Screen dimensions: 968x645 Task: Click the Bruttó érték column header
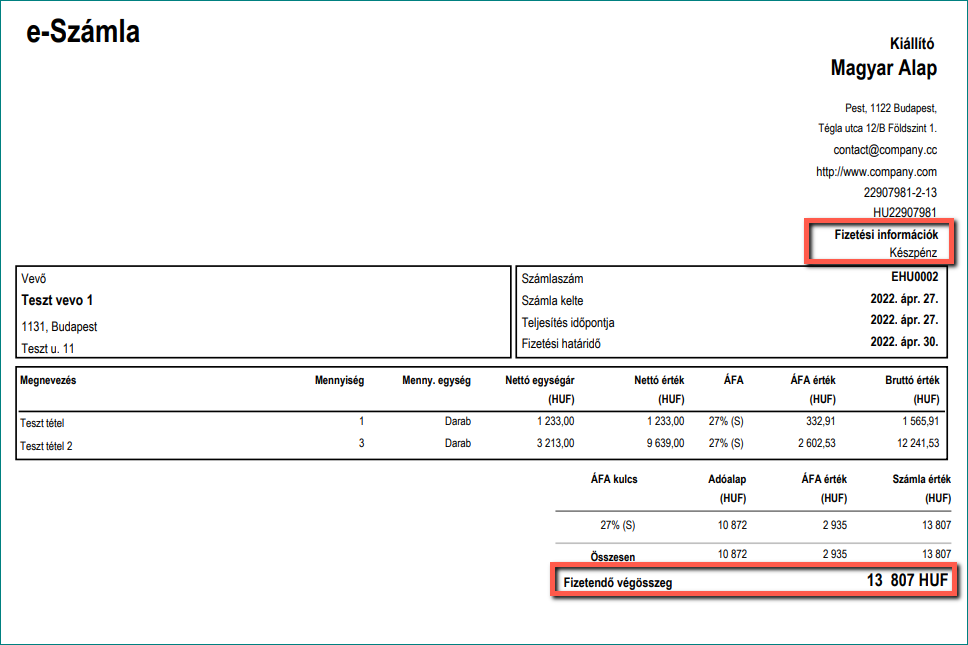click(x=912, y=380)
